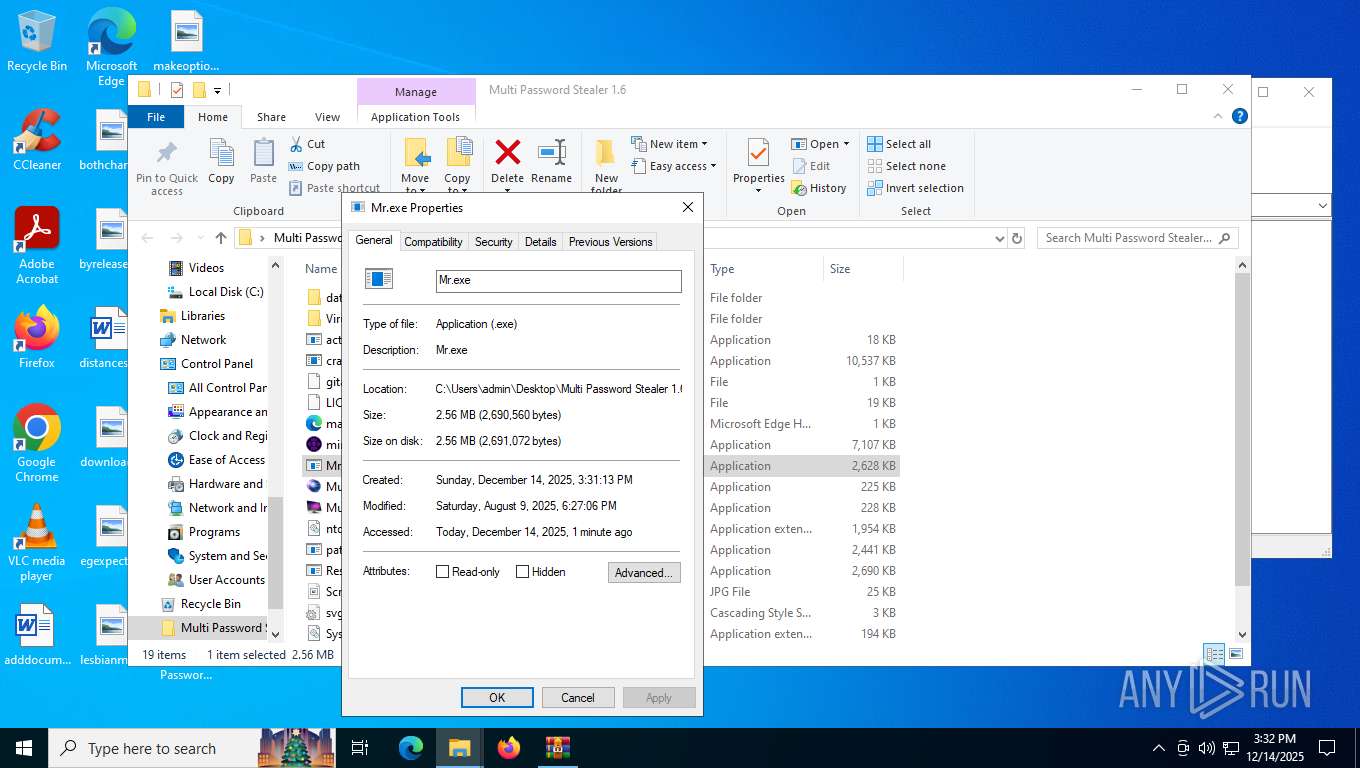Expand the Easy access dropdown

click(714, 166)
